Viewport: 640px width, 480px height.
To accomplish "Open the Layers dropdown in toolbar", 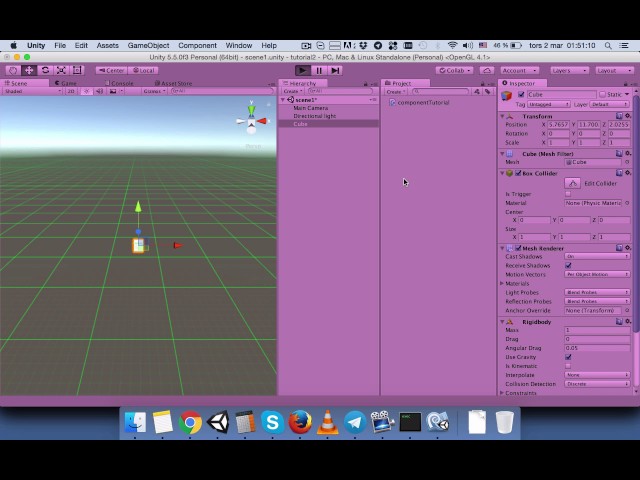I will click(x=569, y=71).
